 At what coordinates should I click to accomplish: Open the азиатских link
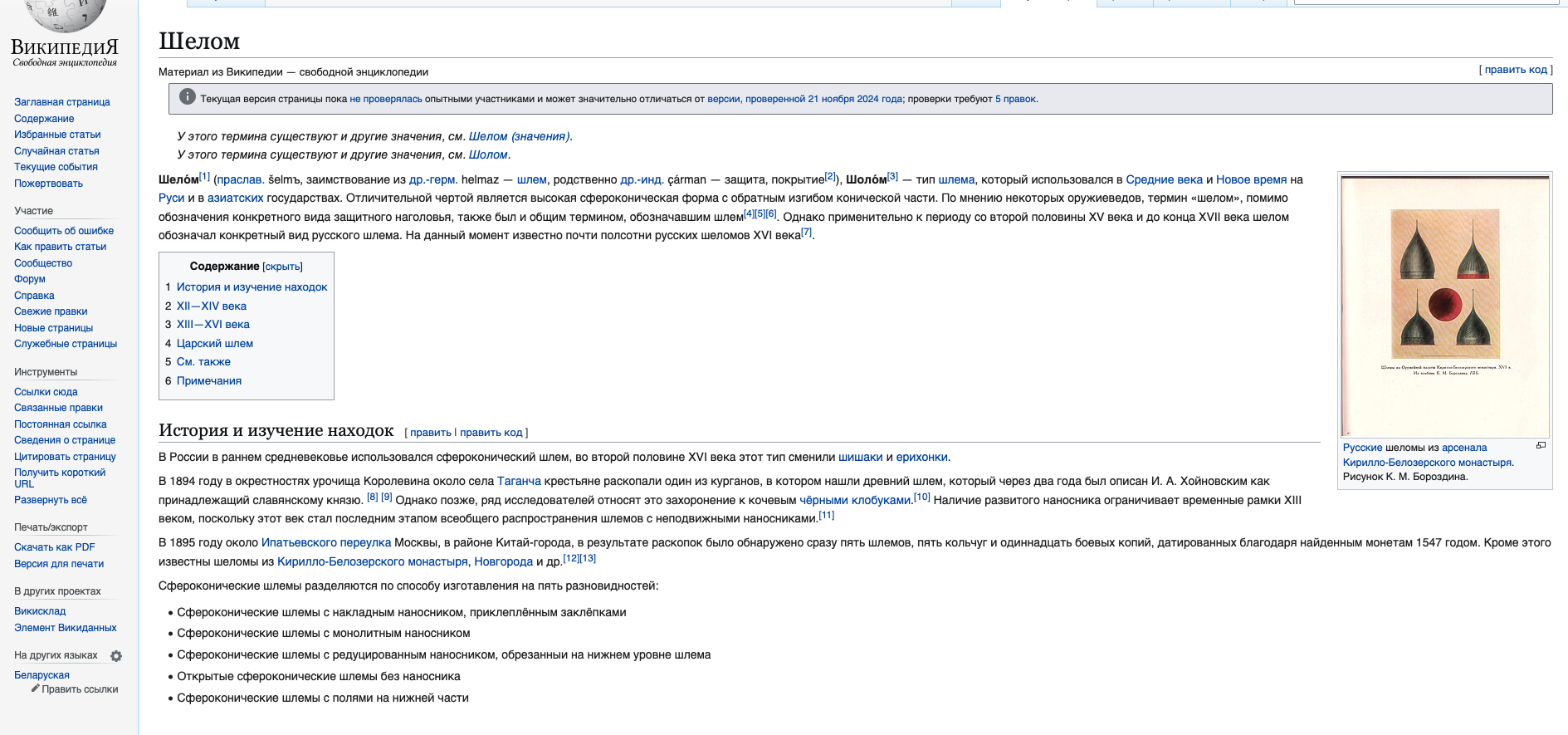pos(235,198)
